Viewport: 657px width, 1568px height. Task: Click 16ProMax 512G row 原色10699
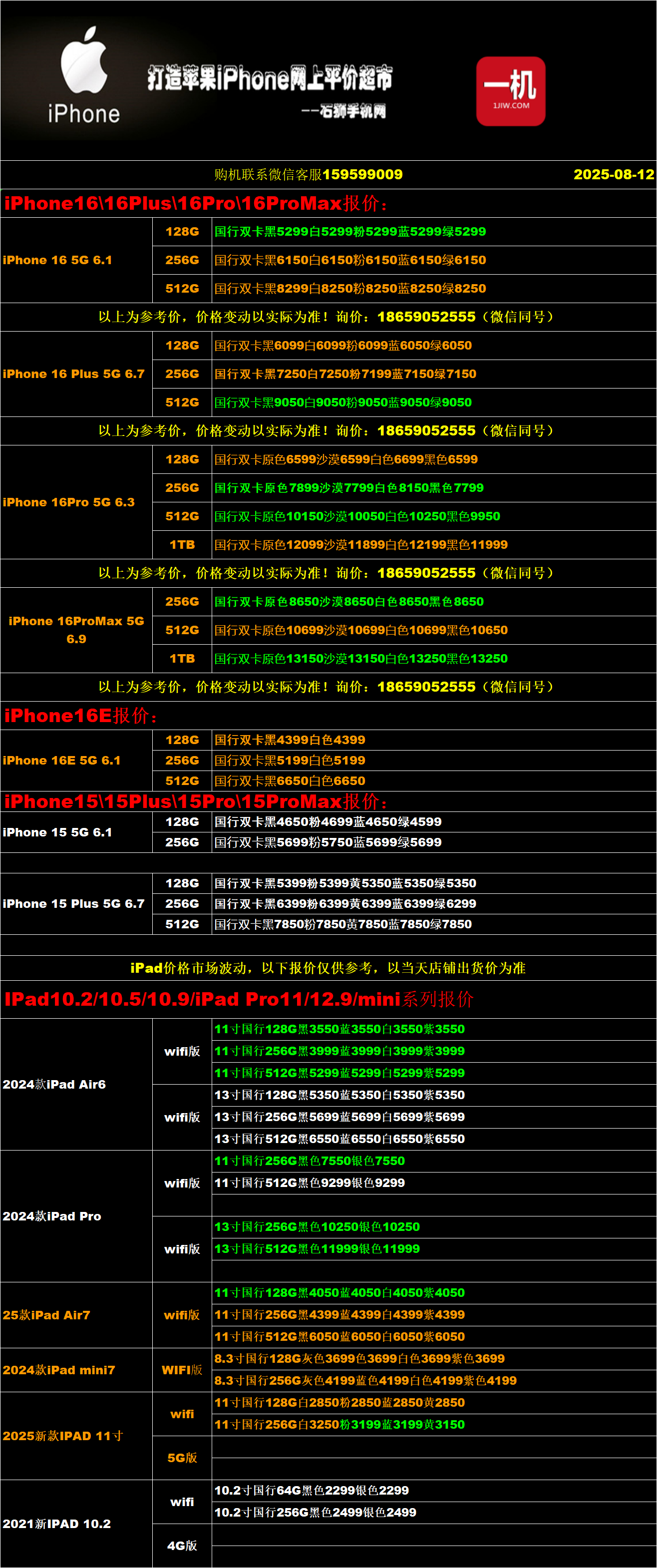pyautogui.click(x=434, y=630)
